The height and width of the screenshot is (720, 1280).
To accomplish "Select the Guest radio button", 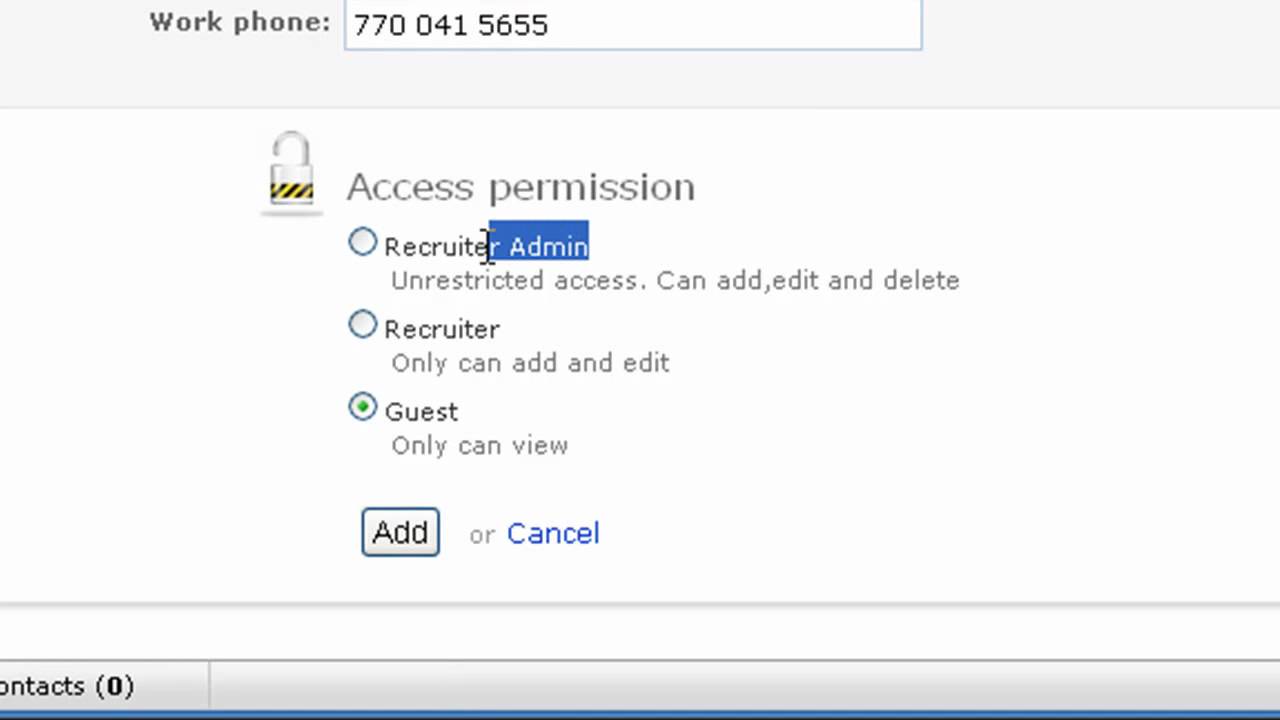I will click(363, 407).
